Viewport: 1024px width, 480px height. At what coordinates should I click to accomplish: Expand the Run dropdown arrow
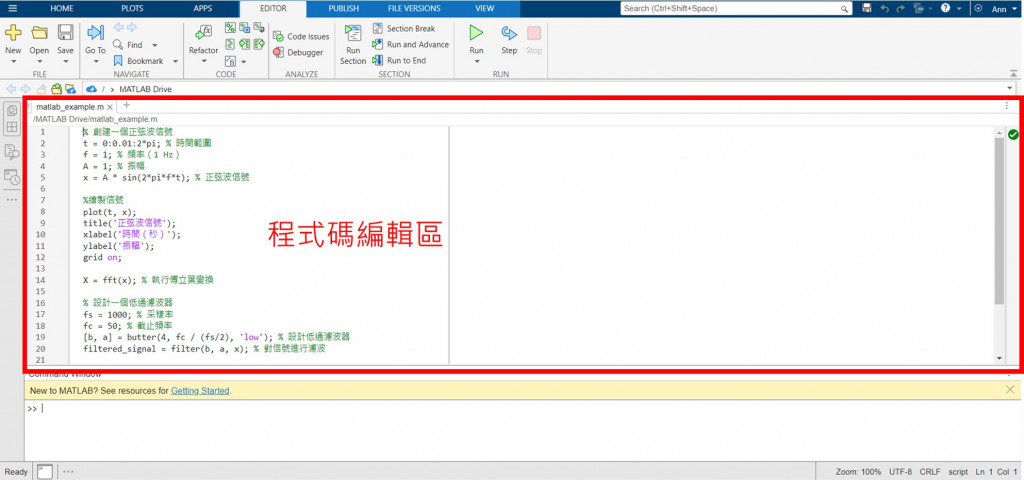(477, 61)
